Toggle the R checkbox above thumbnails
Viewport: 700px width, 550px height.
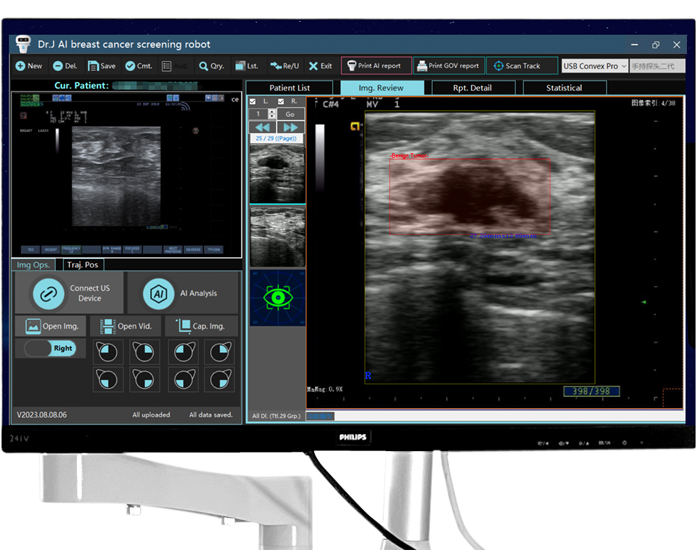click(x=281, y=102)
